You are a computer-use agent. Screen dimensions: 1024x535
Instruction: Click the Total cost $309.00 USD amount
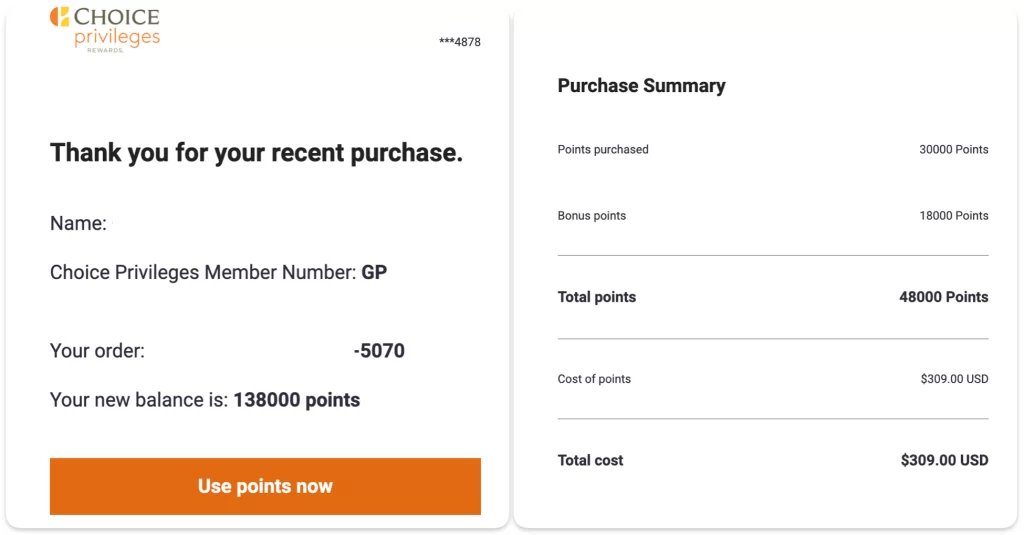[x=944, y=461]
